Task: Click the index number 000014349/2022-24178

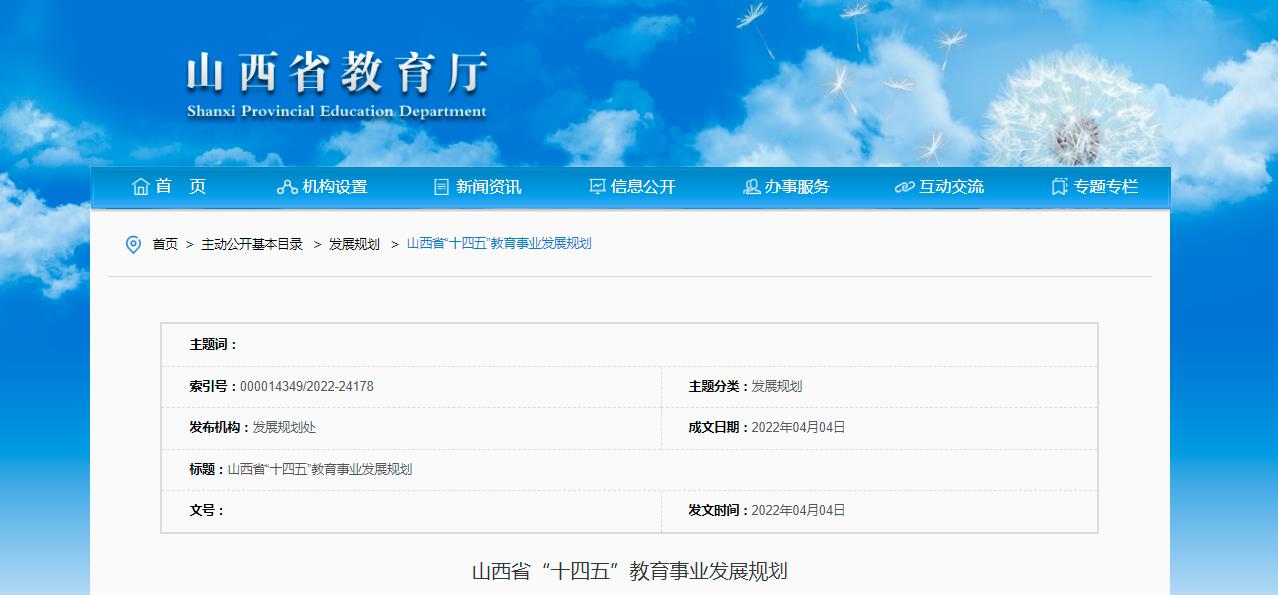Action: click(307, 386)
